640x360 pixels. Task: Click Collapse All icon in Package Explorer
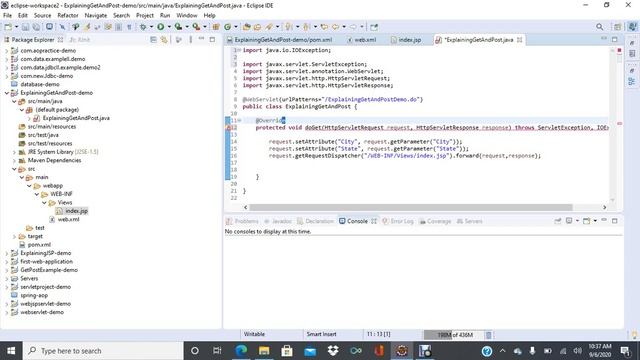153,40
